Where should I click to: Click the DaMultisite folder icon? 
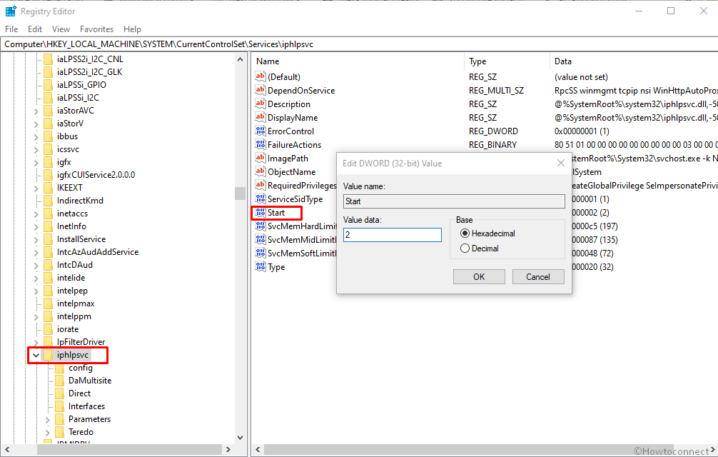[x=59, y=381]
